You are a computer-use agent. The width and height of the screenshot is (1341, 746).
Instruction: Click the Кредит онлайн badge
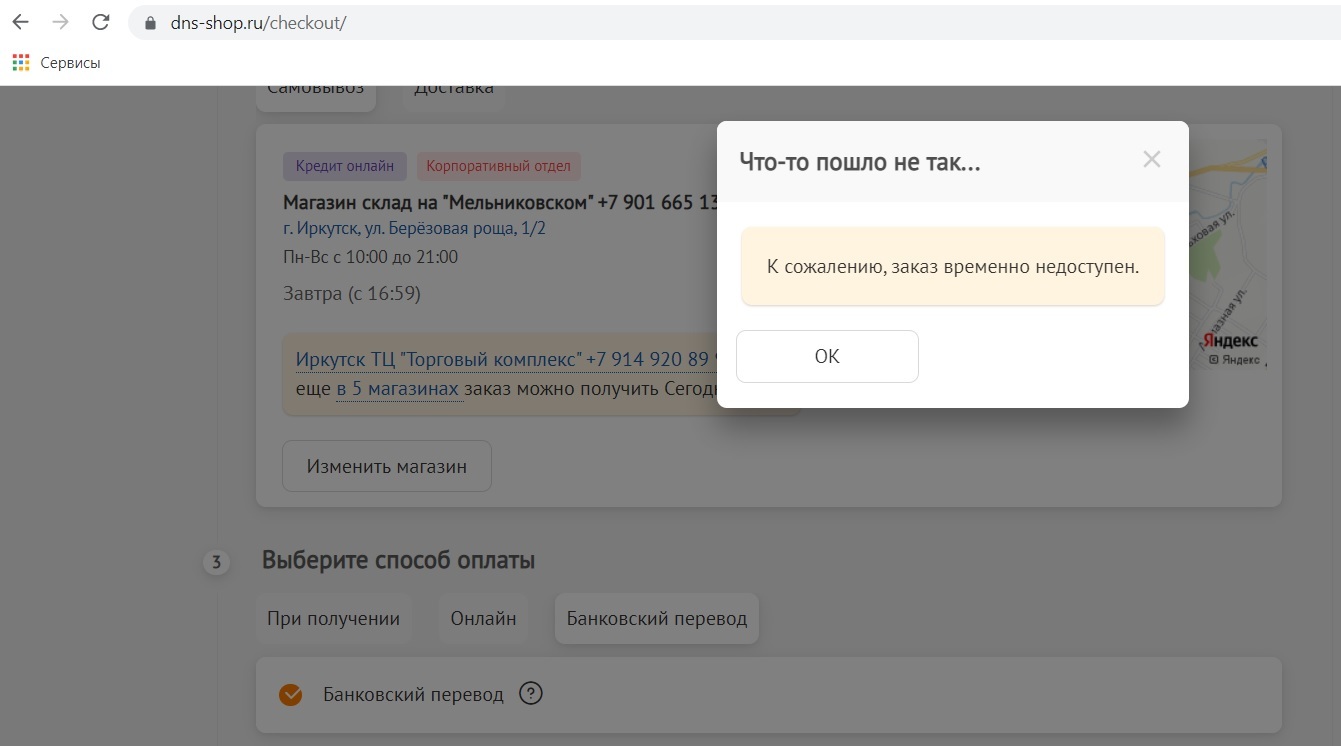[345, 166]
